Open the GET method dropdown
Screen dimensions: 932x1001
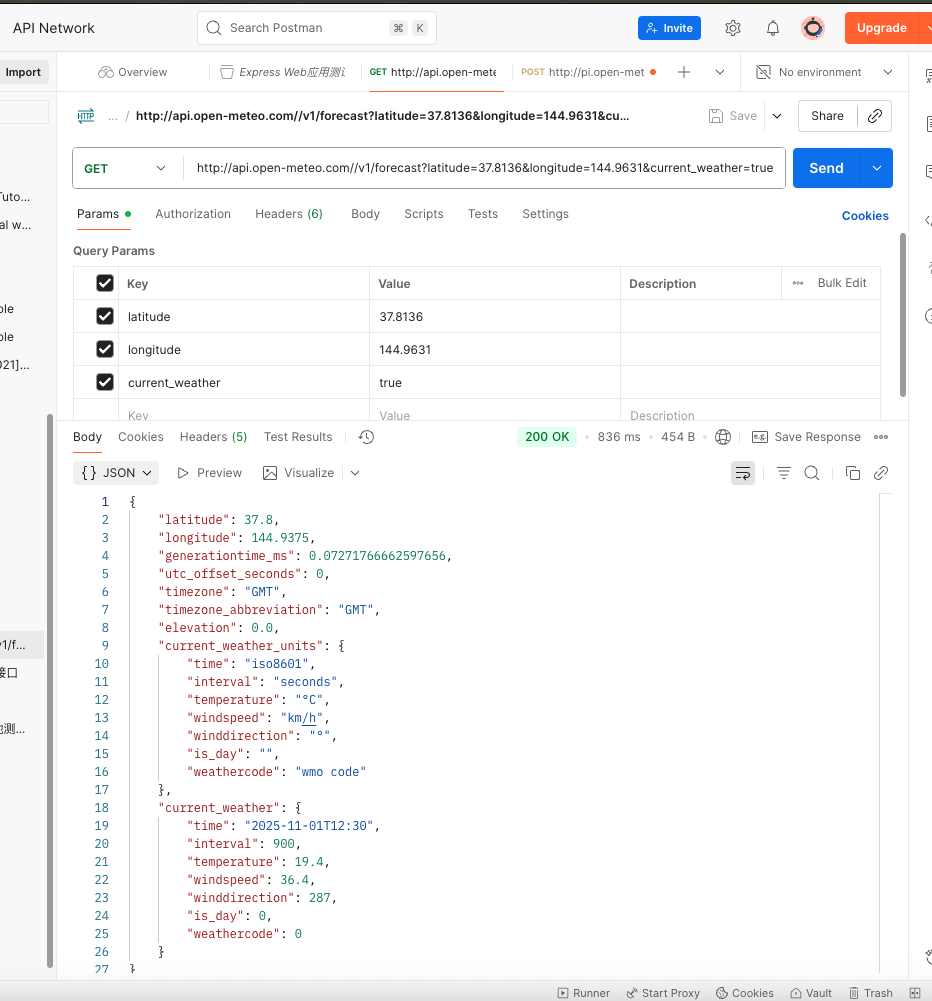point(125,169)
